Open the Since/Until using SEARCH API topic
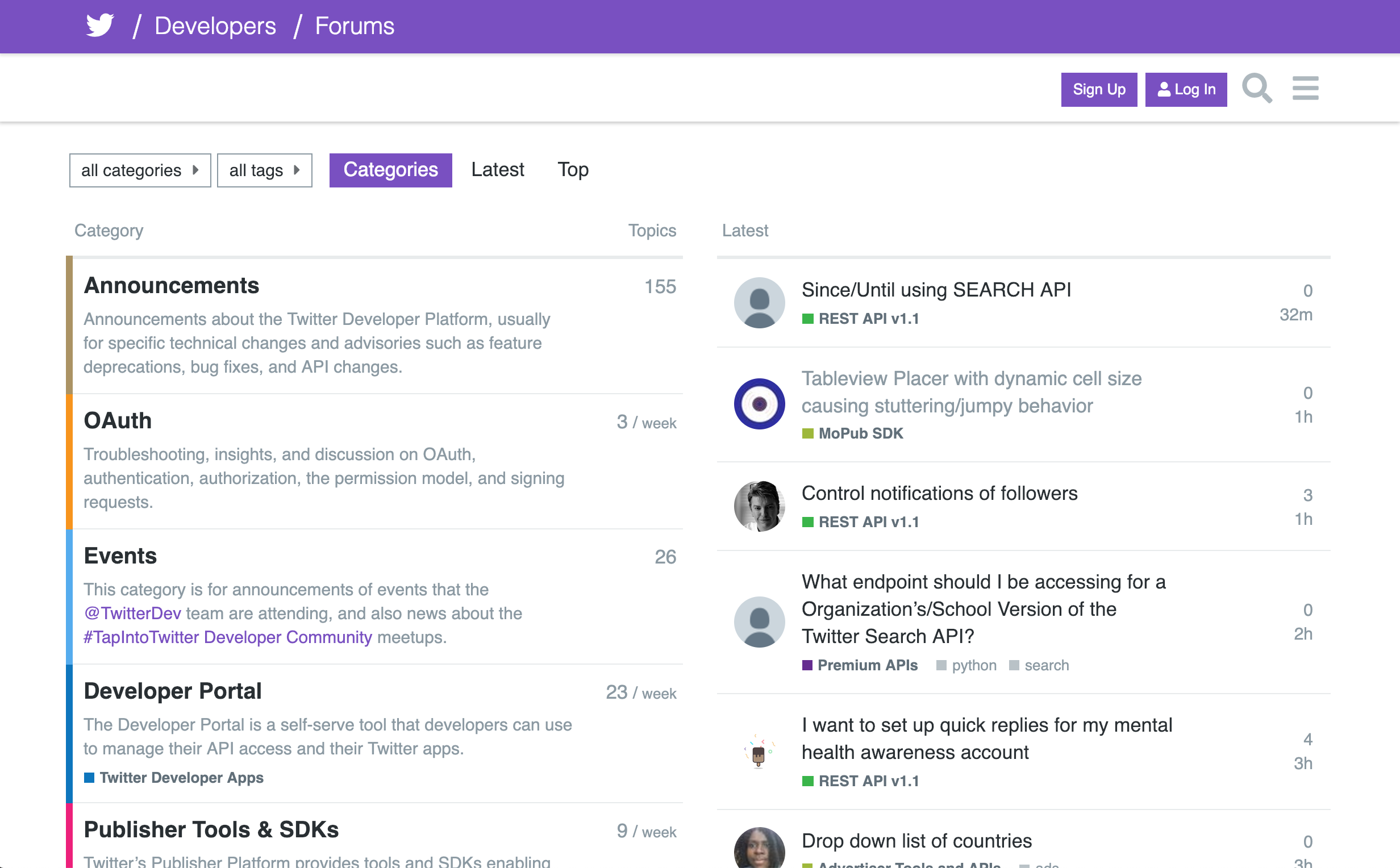The width and height of the screenshot is (1400, 868). click(x=935, y=290)
